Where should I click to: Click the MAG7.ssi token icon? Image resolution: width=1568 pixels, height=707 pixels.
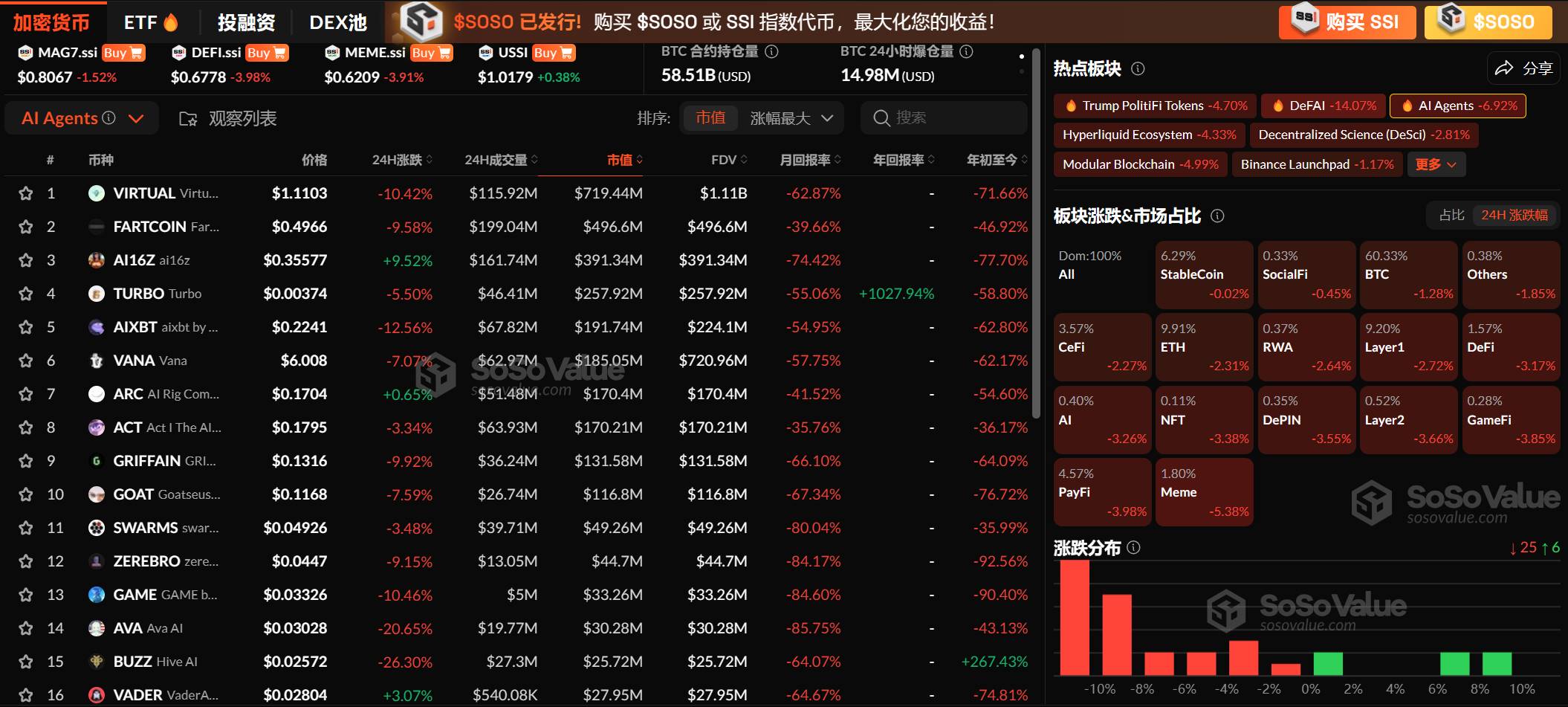[x=25, y=53]
